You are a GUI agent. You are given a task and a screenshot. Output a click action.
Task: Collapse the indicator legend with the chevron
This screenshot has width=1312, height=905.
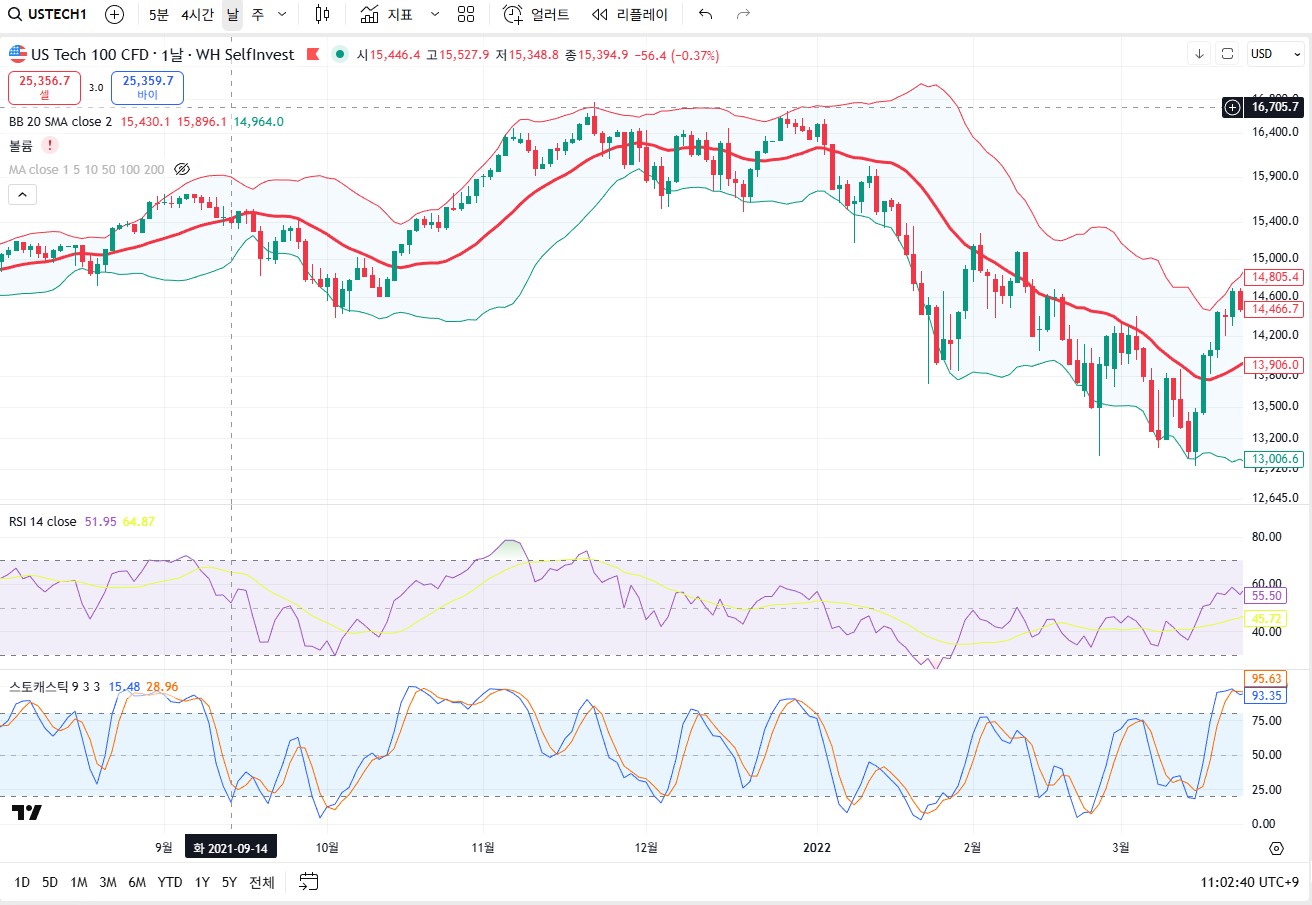(24, 195)
